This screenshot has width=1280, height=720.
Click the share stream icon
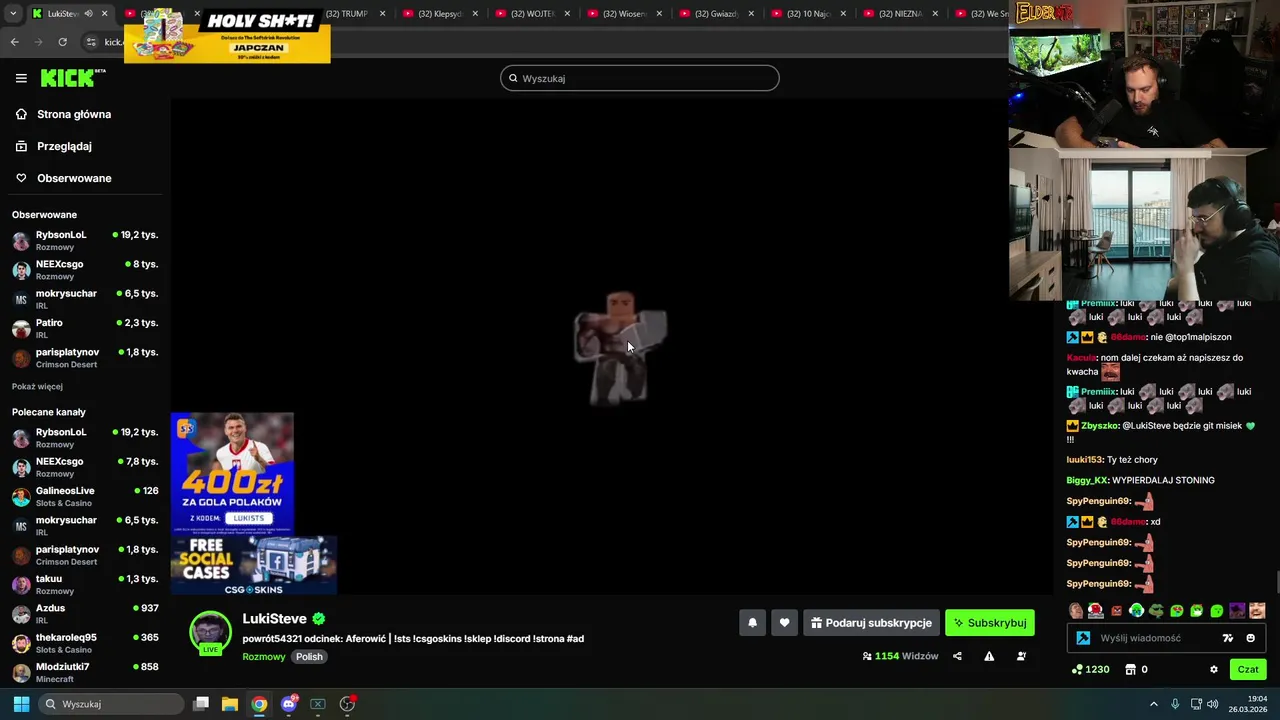coord(957,656)
